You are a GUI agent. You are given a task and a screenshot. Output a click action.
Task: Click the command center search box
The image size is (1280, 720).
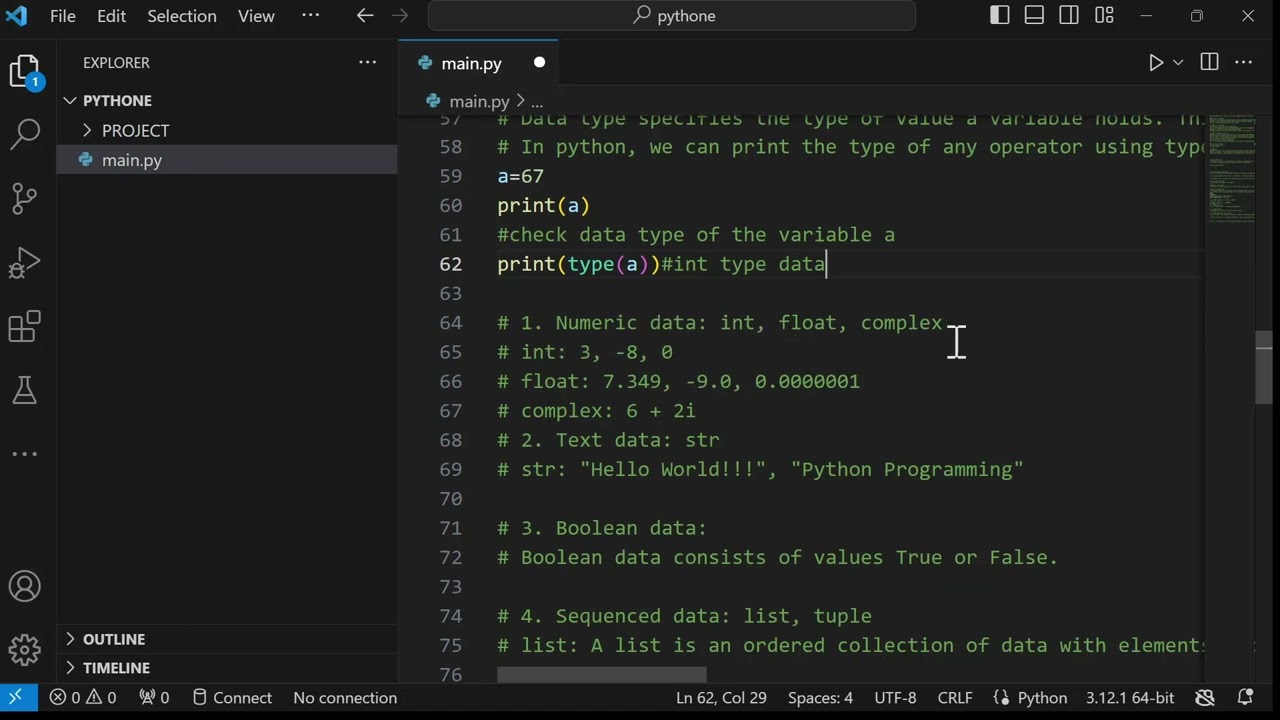click(x=672, y=16)
